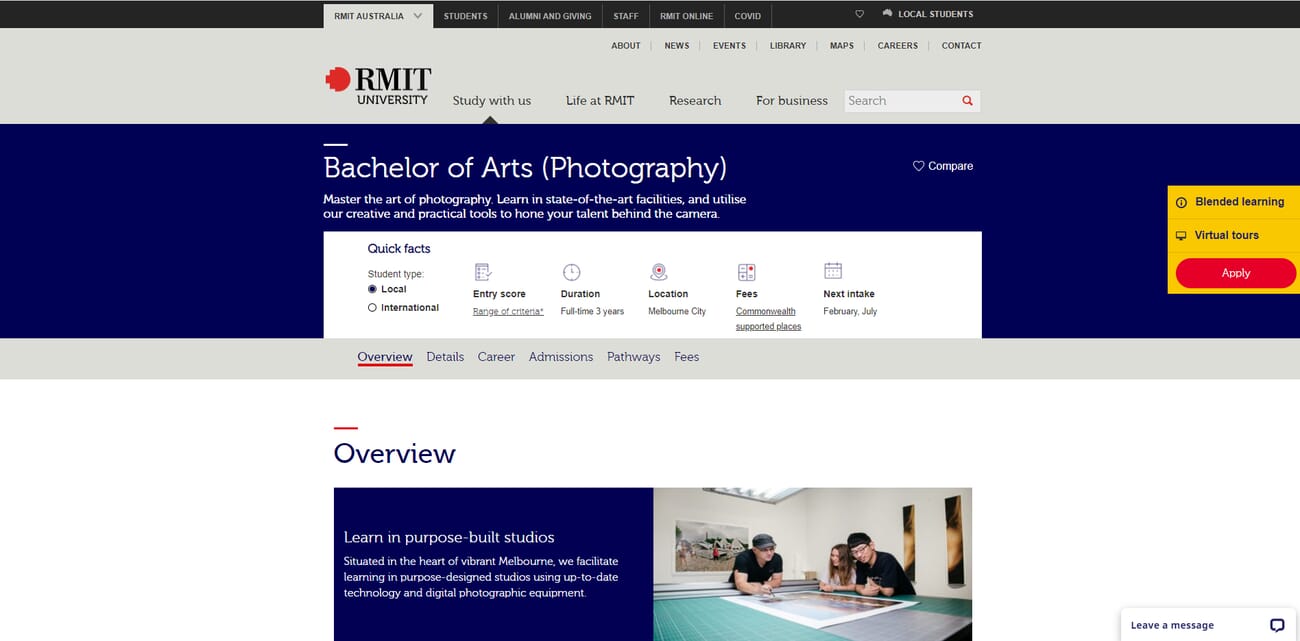Switch to the Fees tab
This screenshot has height=641, width=1300.
coord(686,357)
